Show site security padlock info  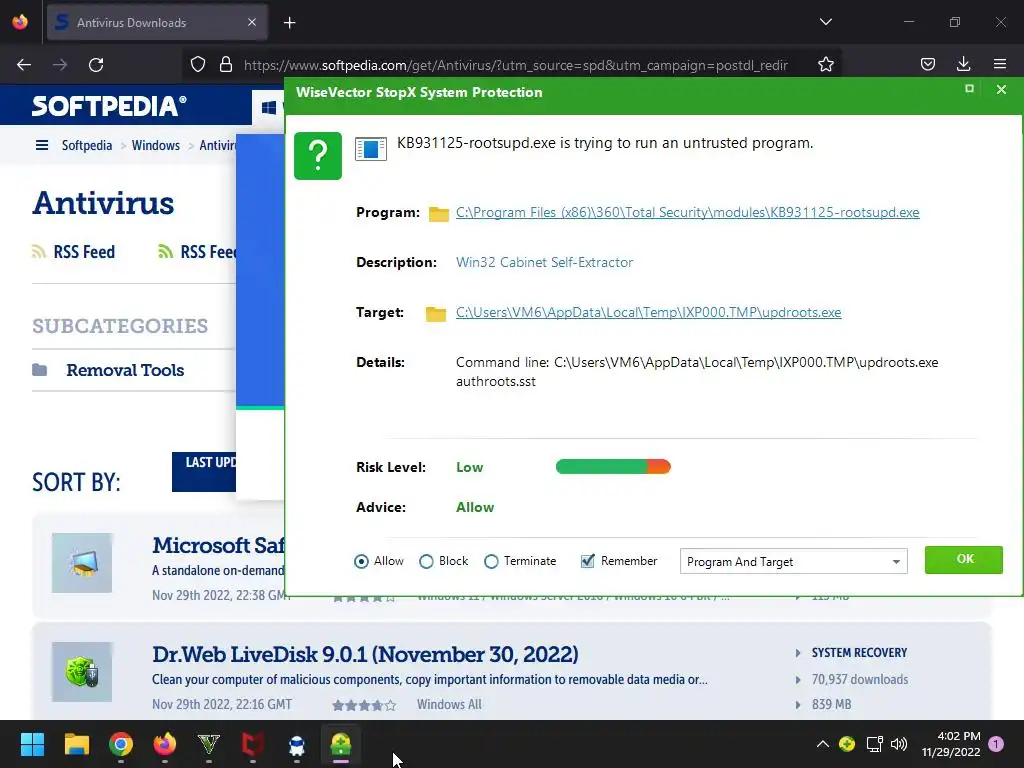coord(226,65)
